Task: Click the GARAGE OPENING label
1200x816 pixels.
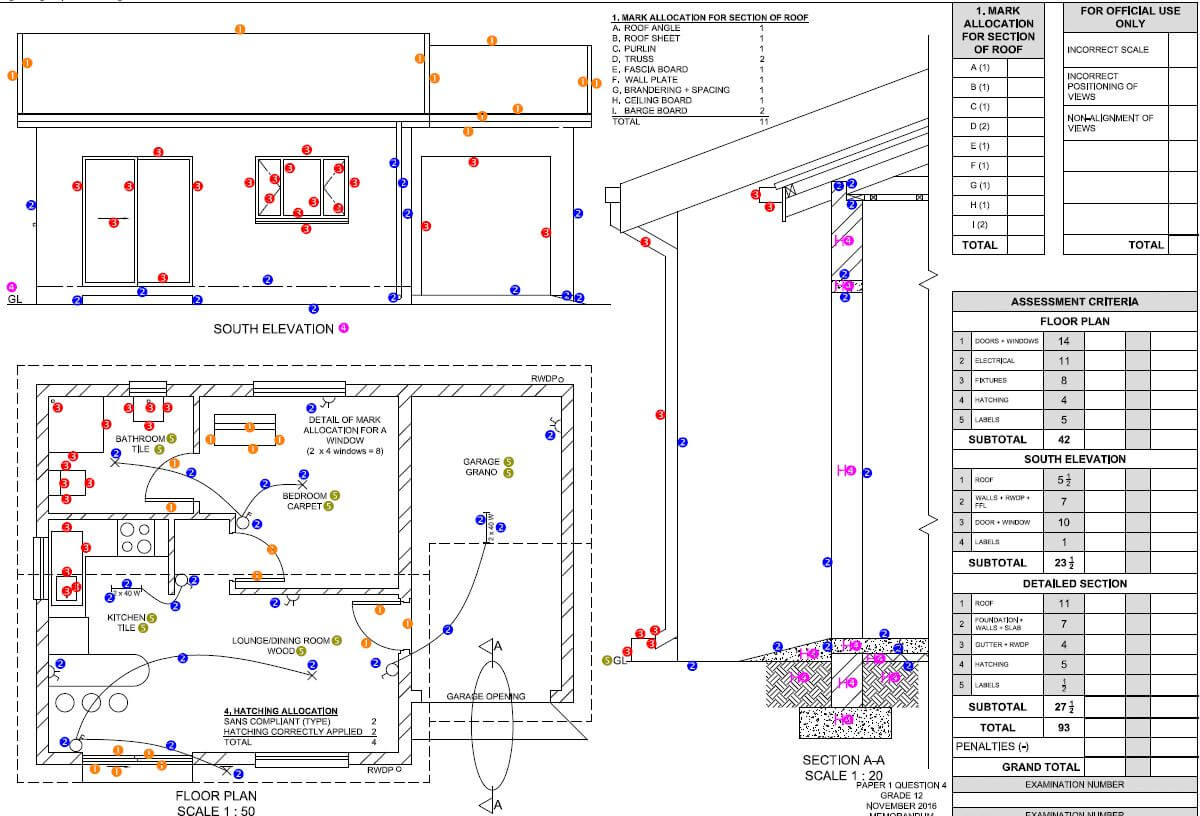Action: pos(486,696)
